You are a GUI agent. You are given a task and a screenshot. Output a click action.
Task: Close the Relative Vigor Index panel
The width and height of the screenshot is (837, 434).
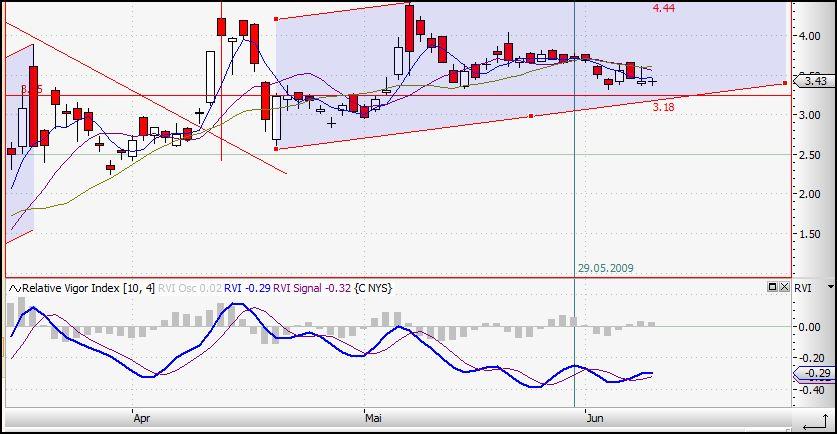784,287
